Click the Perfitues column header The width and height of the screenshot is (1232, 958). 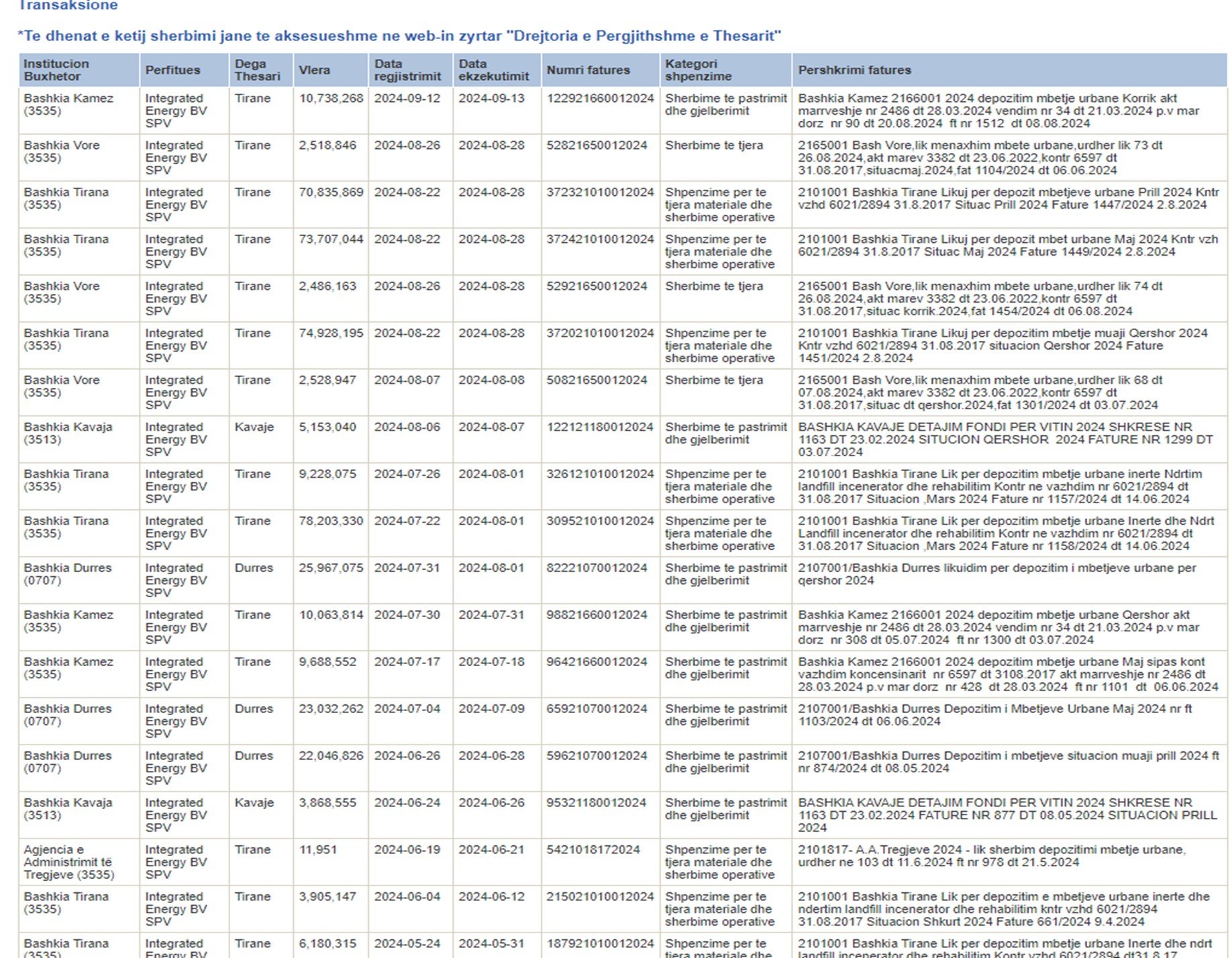click(x=172, y=70)
